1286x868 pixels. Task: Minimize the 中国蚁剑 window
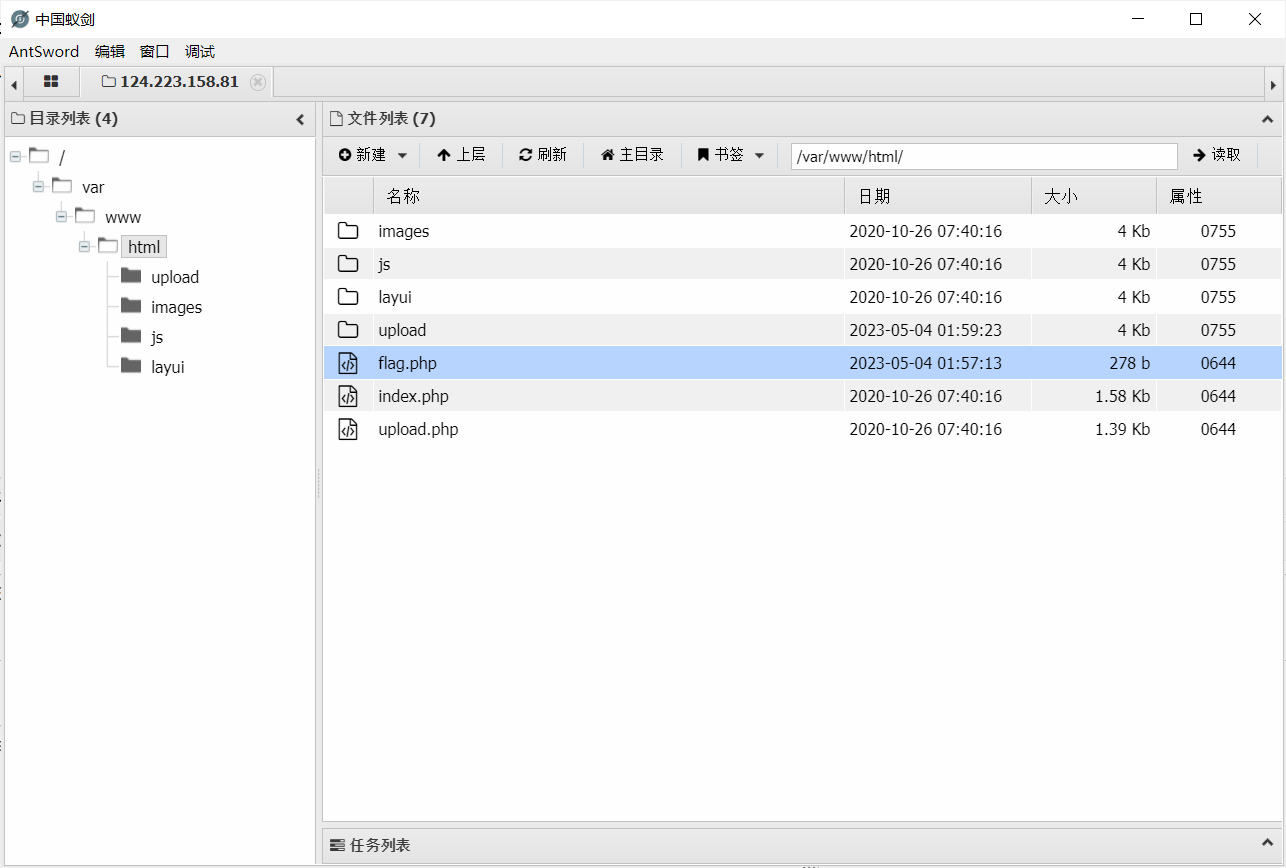point(1137,19)
